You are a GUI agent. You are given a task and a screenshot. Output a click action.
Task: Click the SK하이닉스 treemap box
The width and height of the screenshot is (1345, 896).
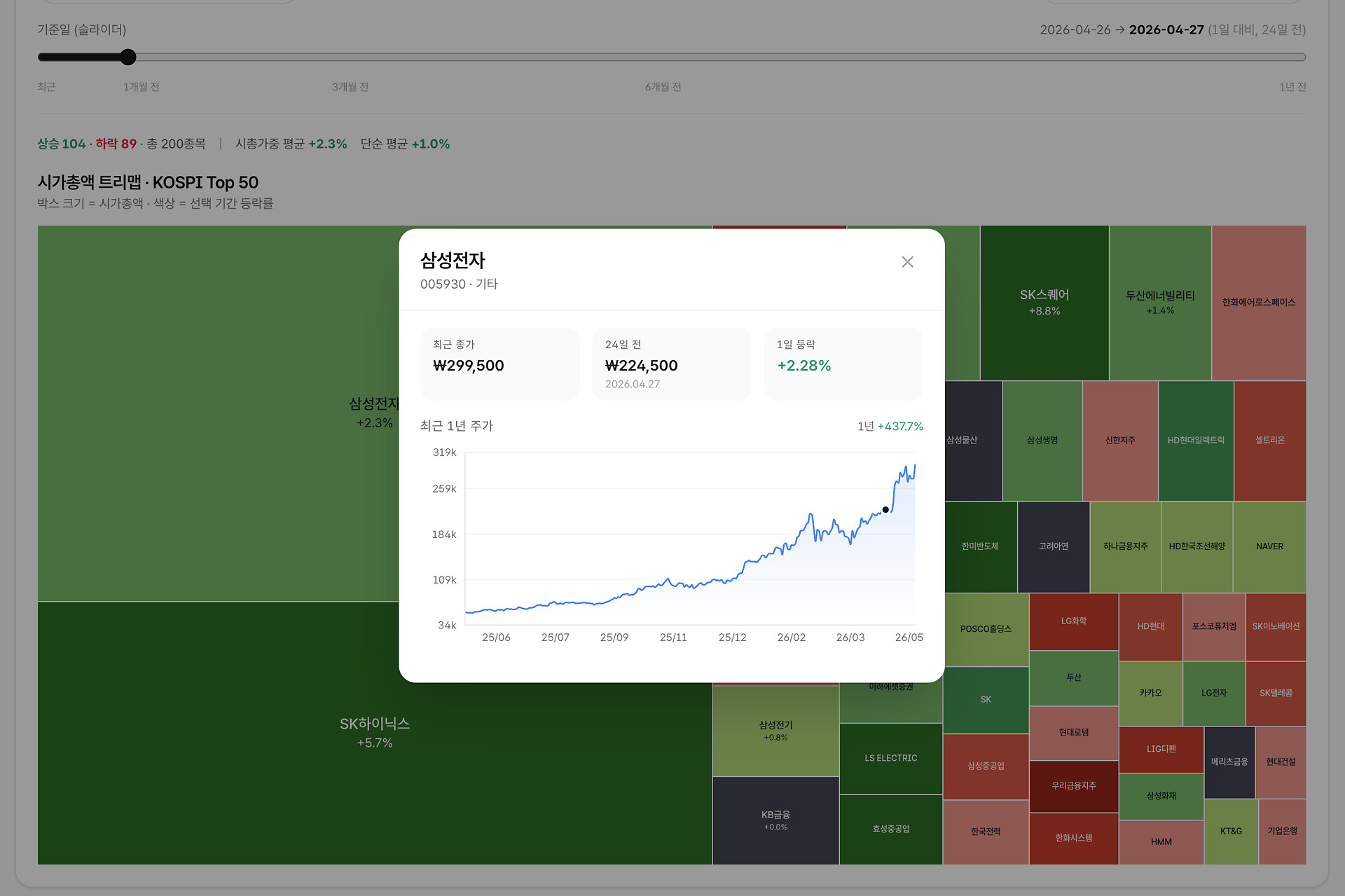coord(375,733)
